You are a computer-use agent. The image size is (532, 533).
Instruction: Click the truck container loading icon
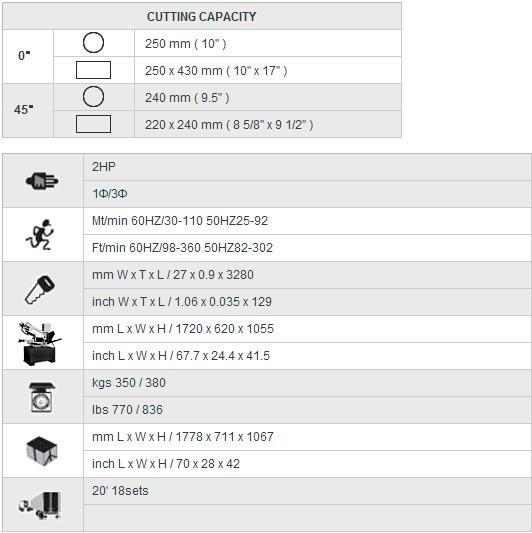(40, 505)
